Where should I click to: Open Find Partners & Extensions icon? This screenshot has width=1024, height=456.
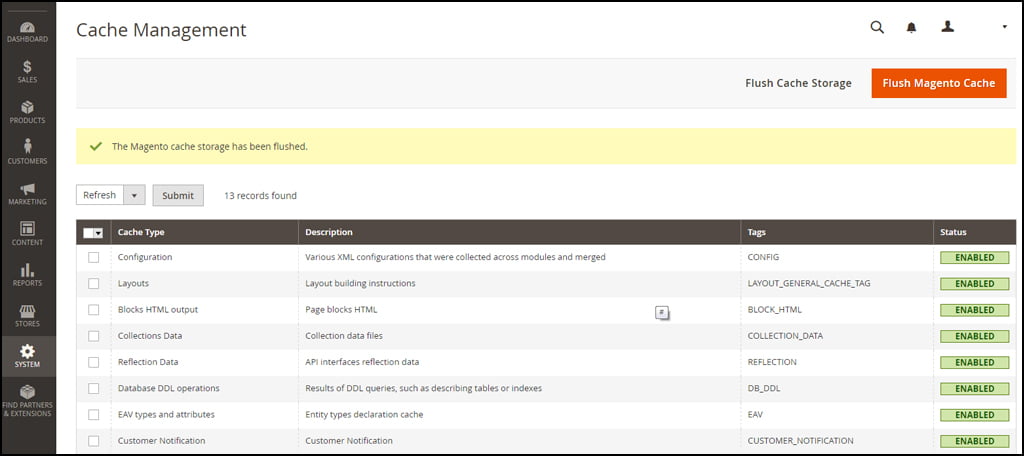27,400
